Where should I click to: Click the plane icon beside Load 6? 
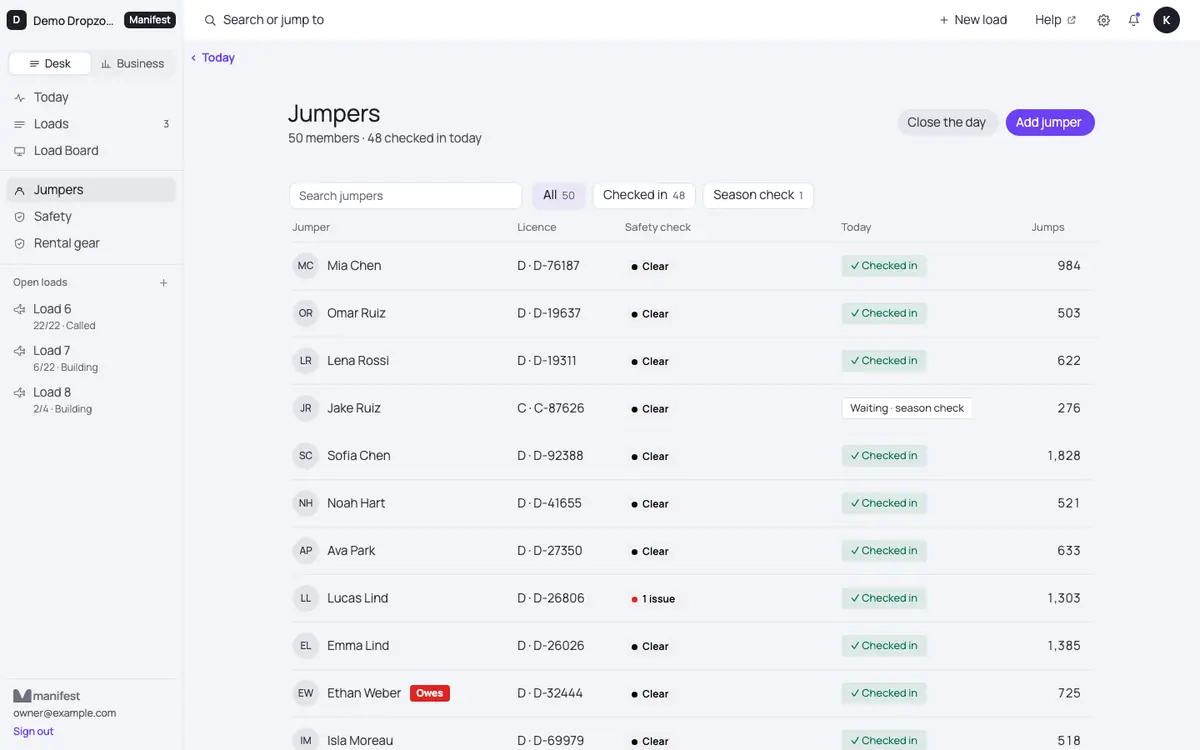(20, 310)
